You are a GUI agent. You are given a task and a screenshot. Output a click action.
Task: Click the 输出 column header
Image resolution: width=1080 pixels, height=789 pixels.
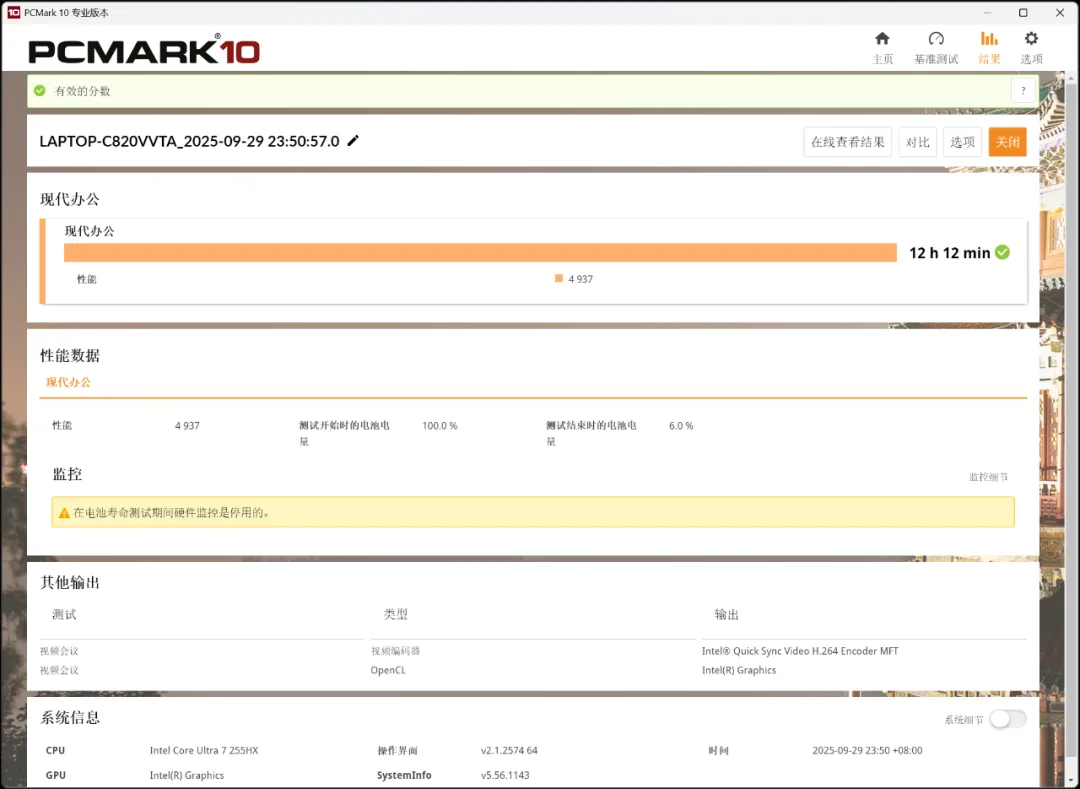727,614
